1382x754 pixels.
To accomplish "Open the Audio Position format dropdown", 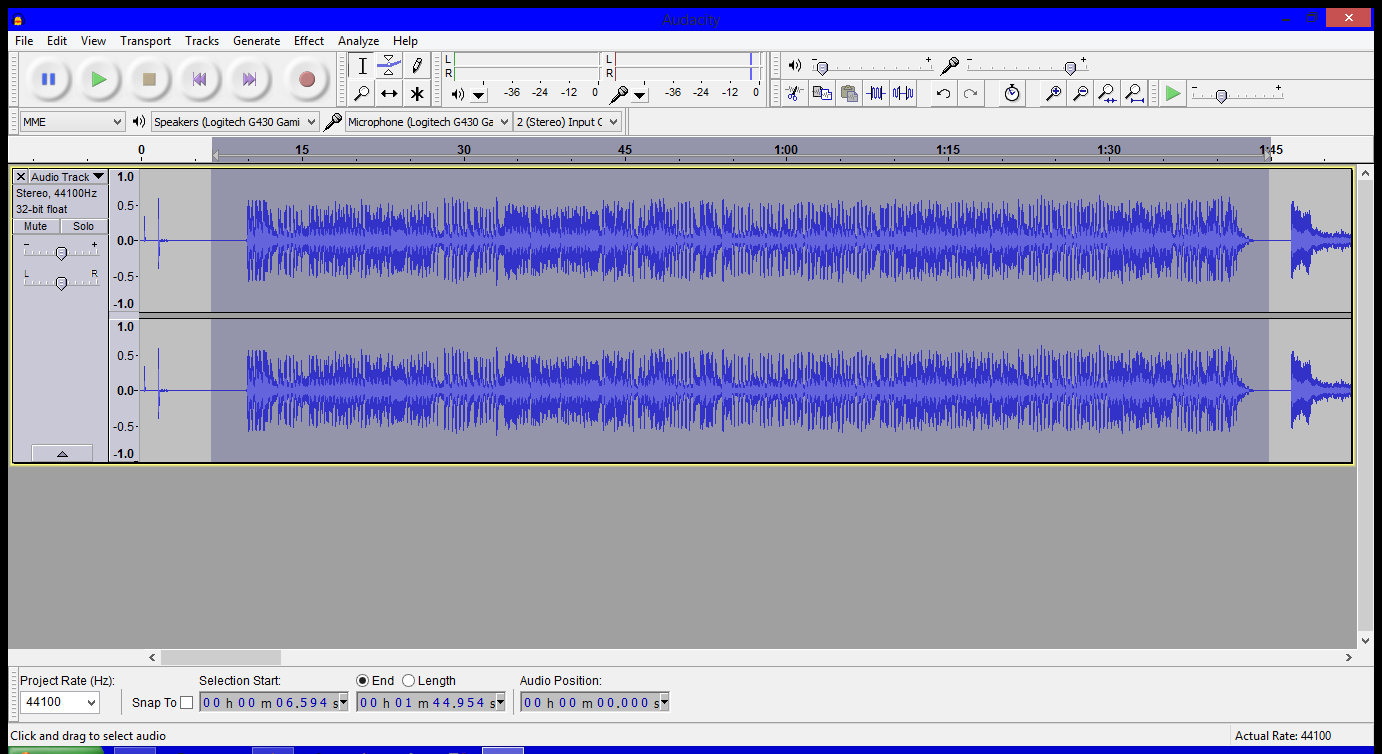I will coord(664,703).
